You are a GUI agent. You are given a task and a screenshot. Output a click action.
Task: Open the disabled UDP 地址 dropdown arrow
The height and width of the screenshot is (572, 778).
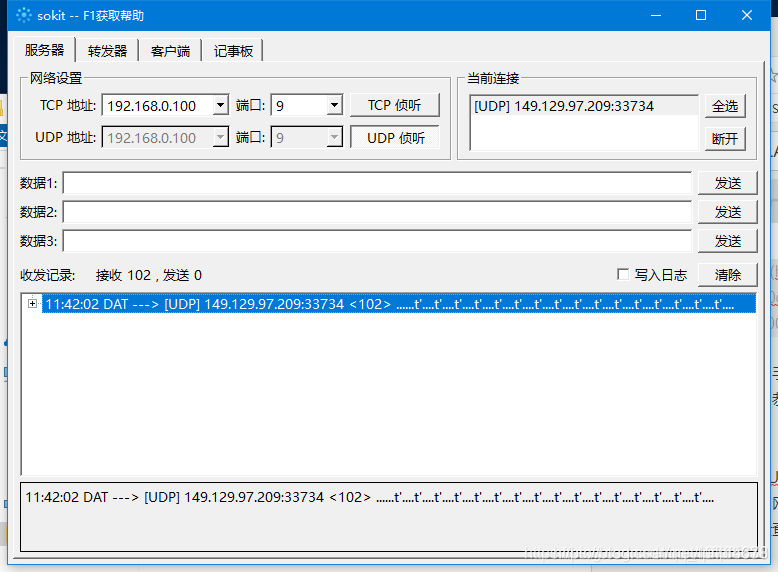220,137
